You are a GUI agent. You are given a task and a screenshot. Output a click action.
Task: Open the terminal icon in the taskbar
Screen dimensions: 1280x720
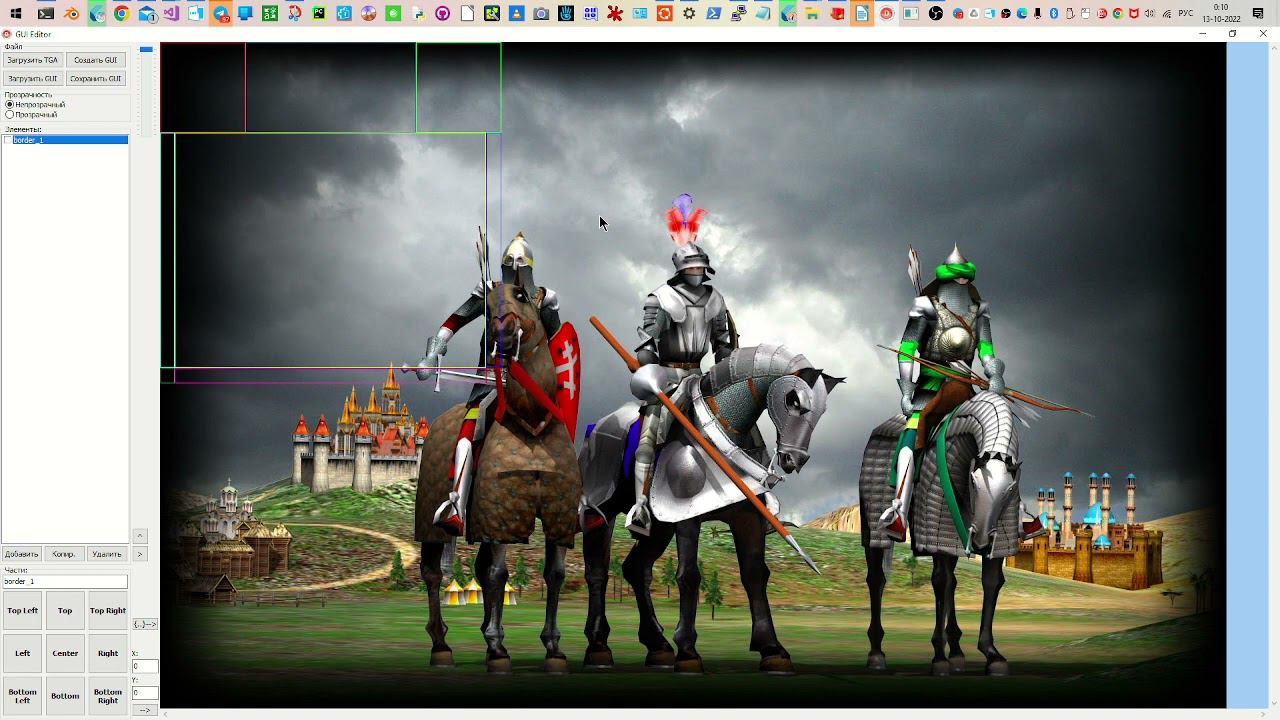click(46, 14)
